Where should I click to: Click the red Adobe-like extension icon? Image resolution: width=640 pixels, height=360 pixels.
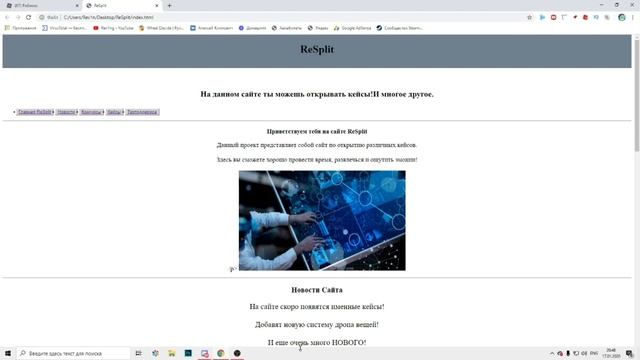pyautogui.click(x=585, y=17)
